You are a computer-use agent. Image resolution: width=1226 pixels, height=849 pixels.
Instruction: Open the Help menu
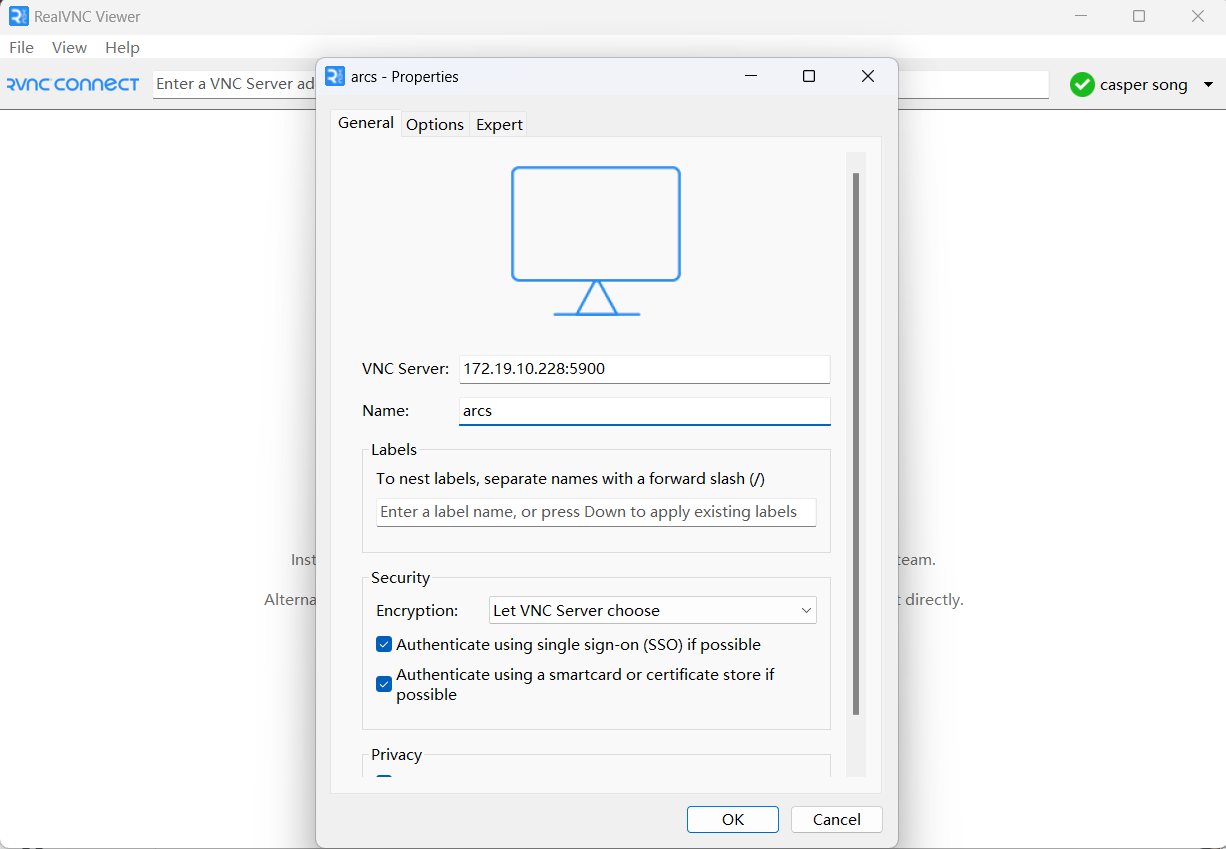[x=122, y=47]
